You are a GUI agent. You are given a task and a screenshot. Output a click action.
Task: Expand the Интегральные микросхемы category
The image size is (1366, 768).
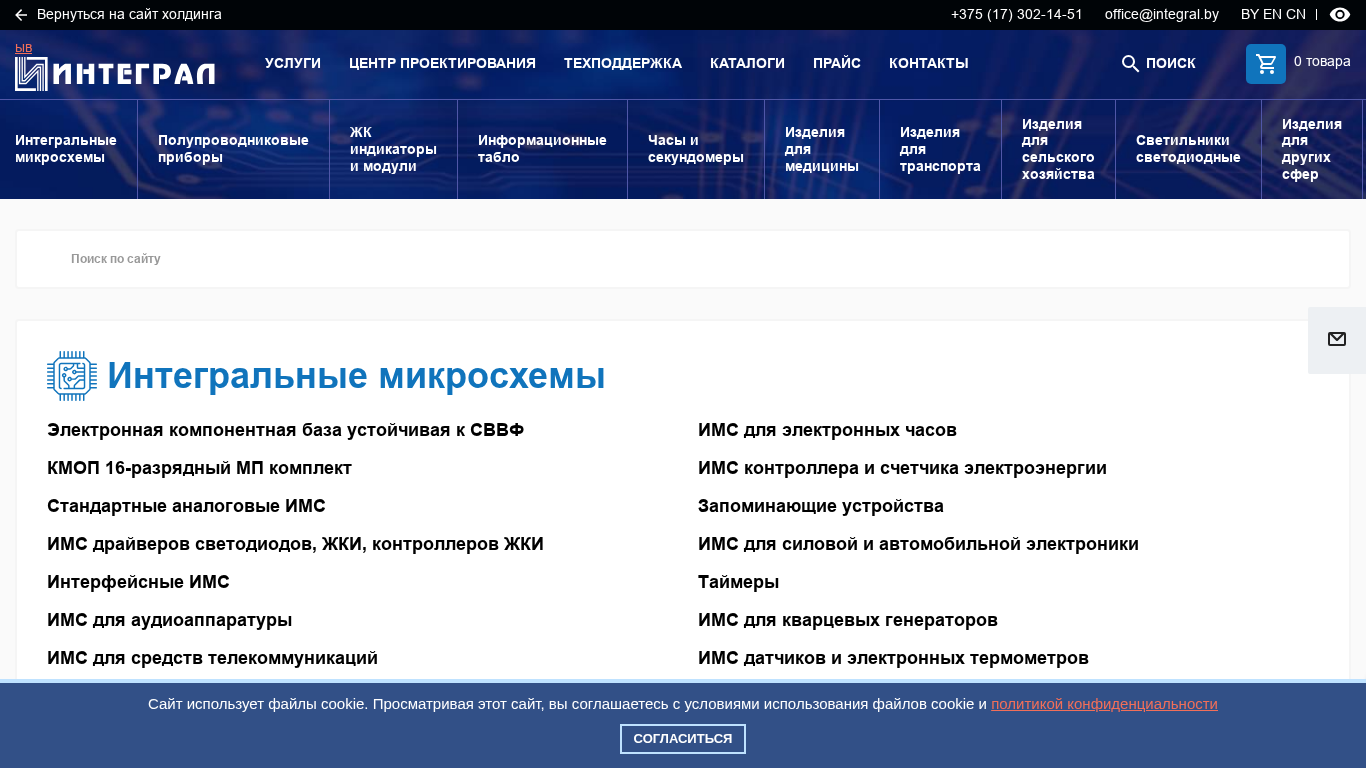[66, 149]
